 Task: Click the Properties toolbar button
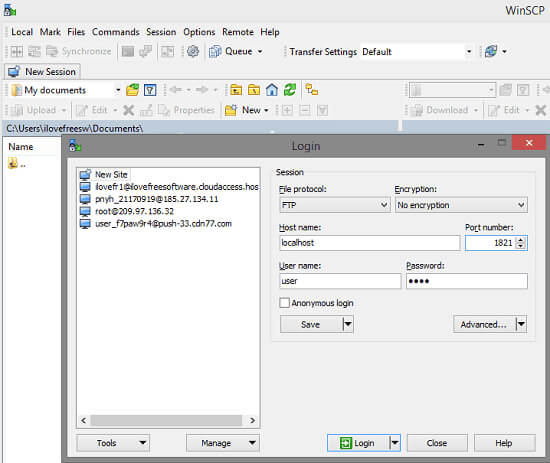[186, 110]
